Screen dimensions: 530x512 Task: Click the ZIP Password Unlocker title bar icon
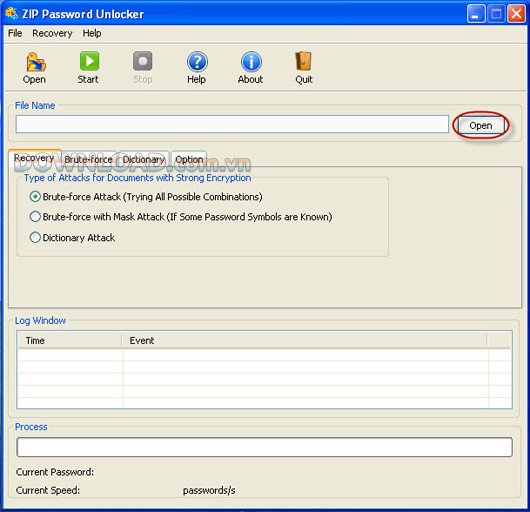(11, 14)
